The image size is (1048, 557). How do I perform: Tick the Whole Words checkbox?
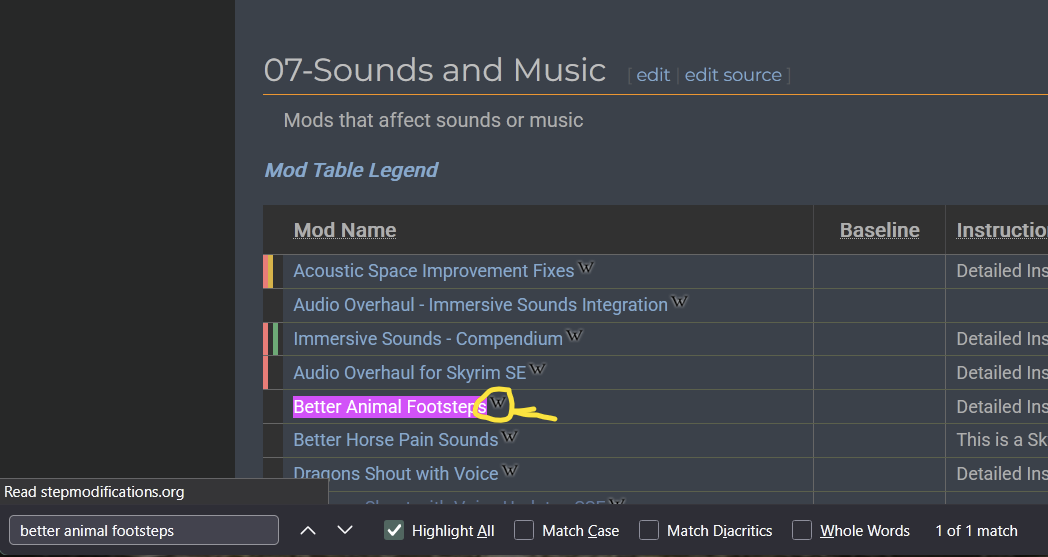point(802,531)
